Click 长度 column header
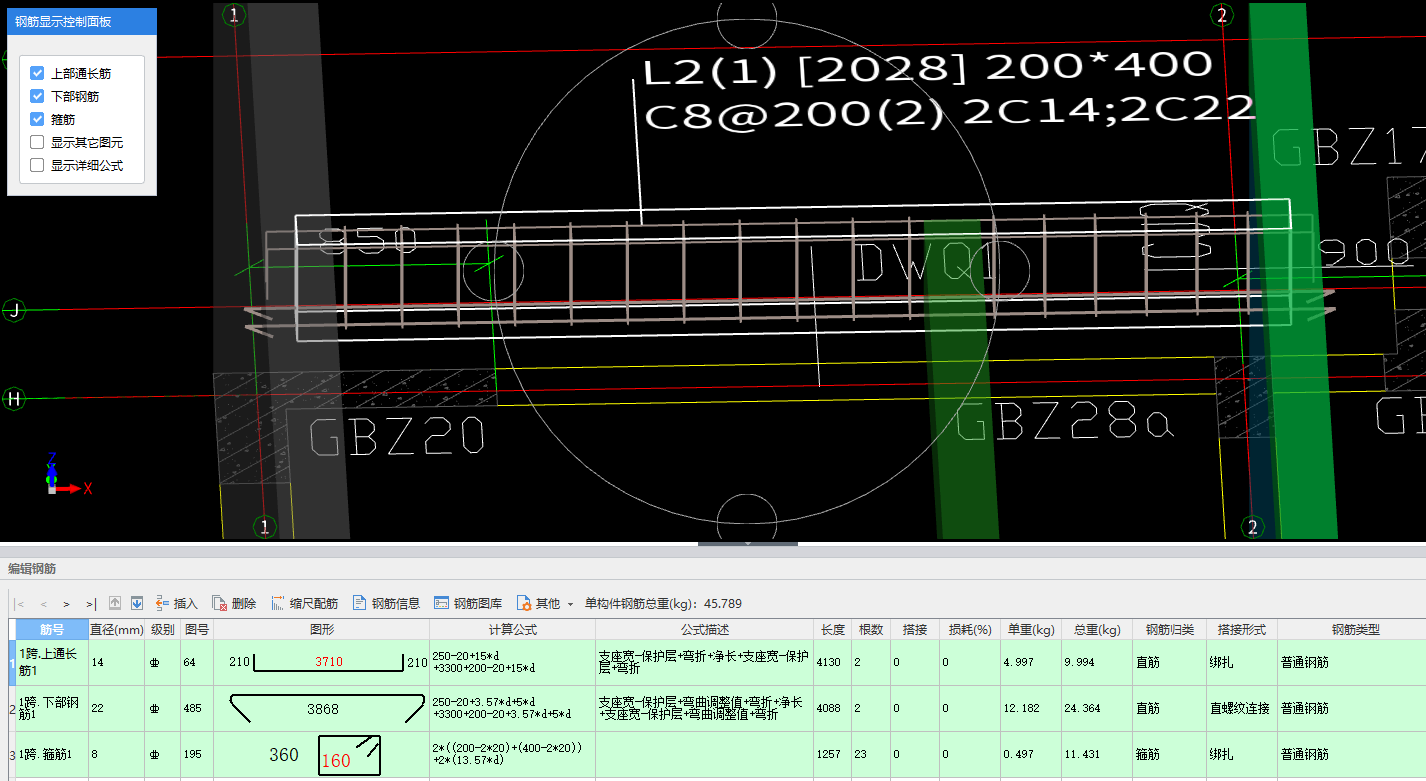The width and height of the screenshot is (1426, 781). pos(833,629)
